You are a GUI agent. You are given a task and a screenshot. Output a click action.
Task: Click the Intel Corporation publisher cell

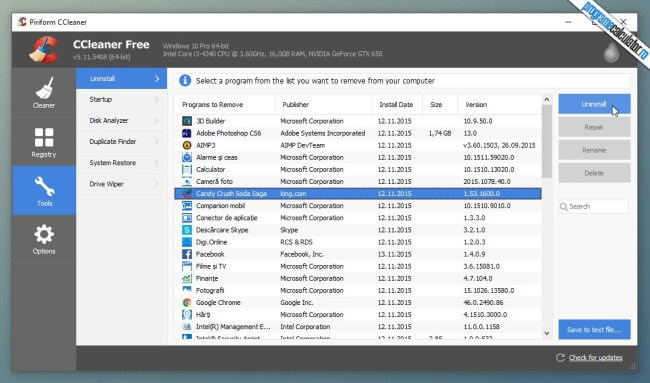[x=305, y=327]
